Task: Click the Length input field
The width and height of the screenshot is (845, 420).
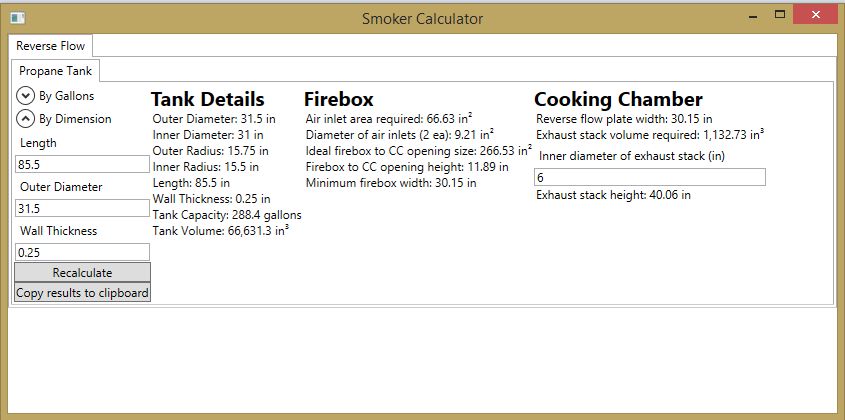Action: 82,164
